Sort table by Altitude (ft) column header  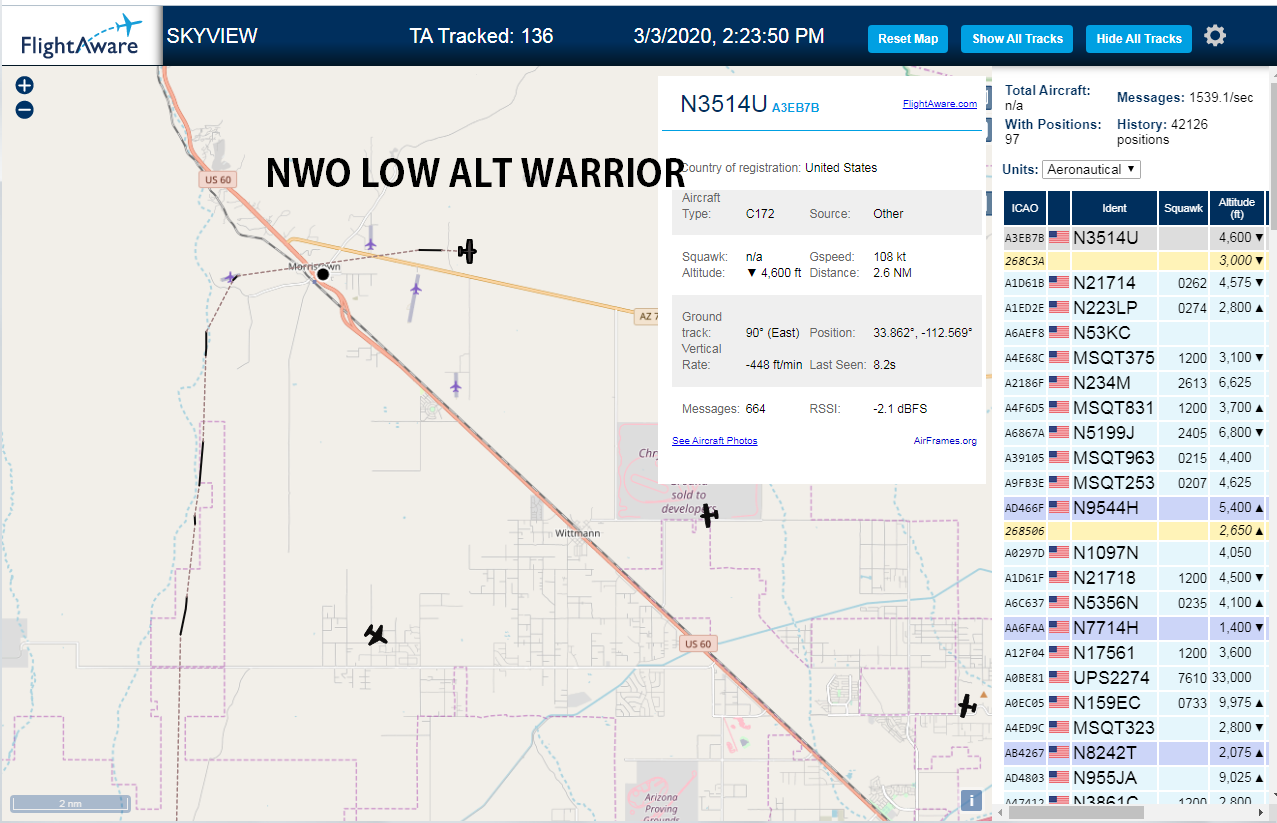1237,208
